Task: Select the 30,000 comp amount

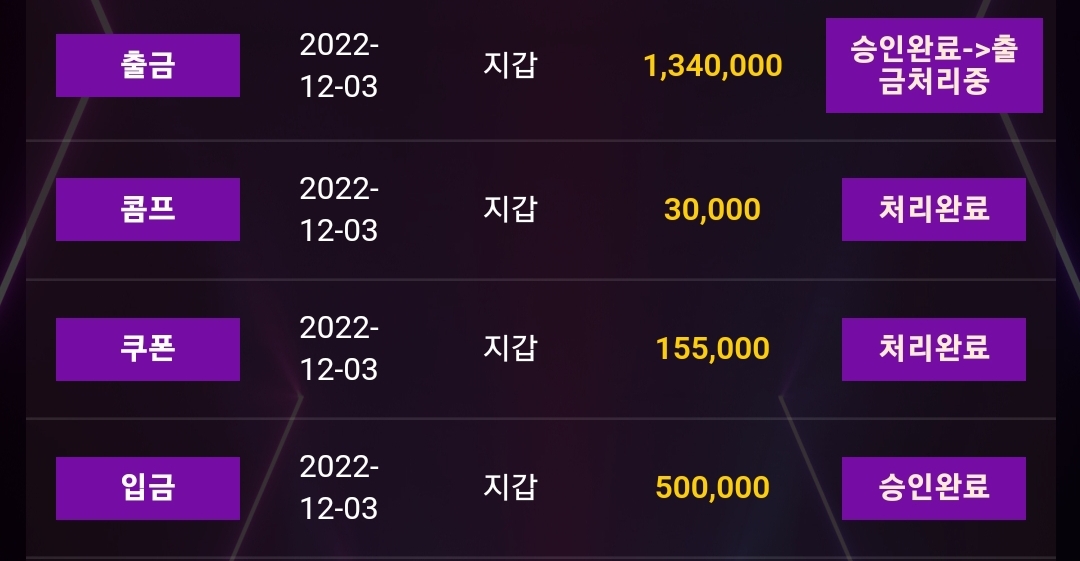Action: 712,210
